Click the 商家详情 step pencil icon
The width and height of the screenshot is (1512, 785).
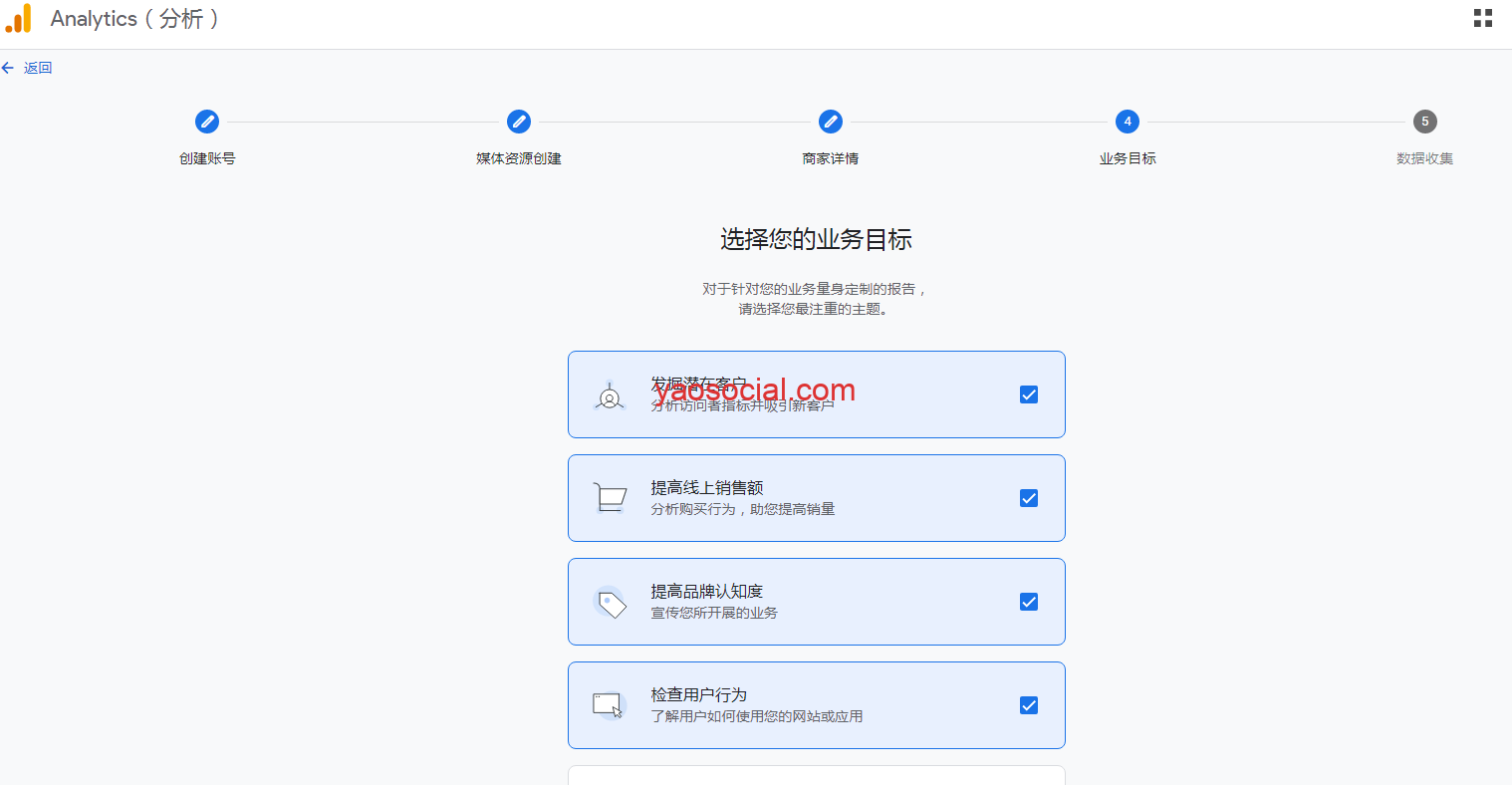pos(831,122)
